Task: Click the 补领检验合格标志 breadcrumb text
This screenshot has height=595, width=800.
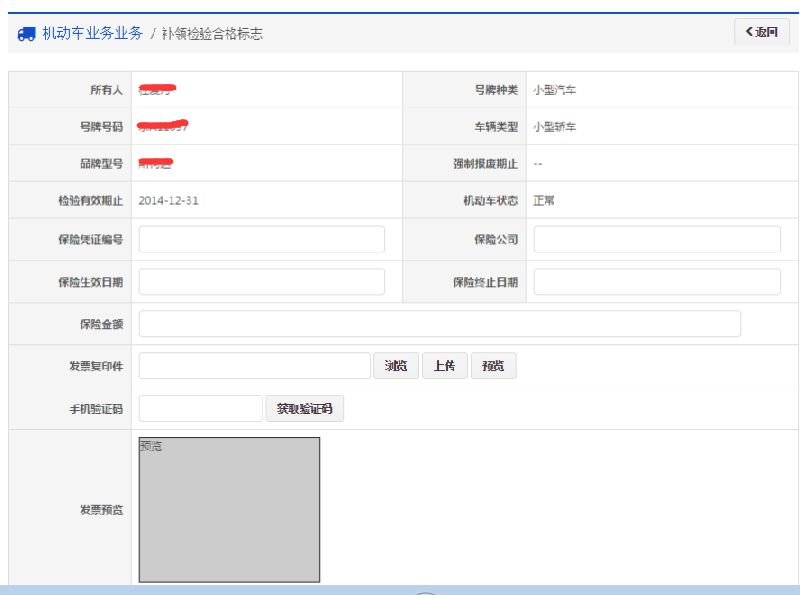Action: click(x=212, y=34)
